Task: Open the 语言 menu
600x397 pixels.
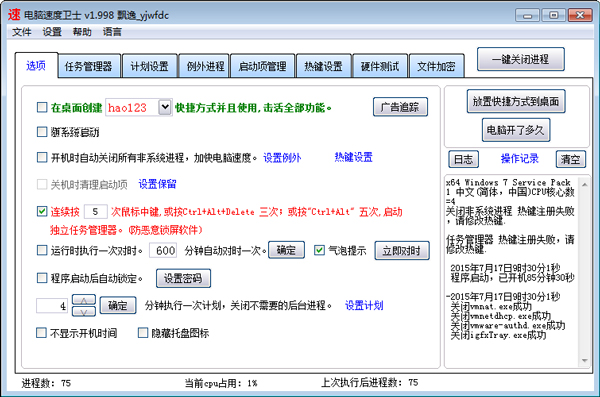Action: [x=112, y=32]
